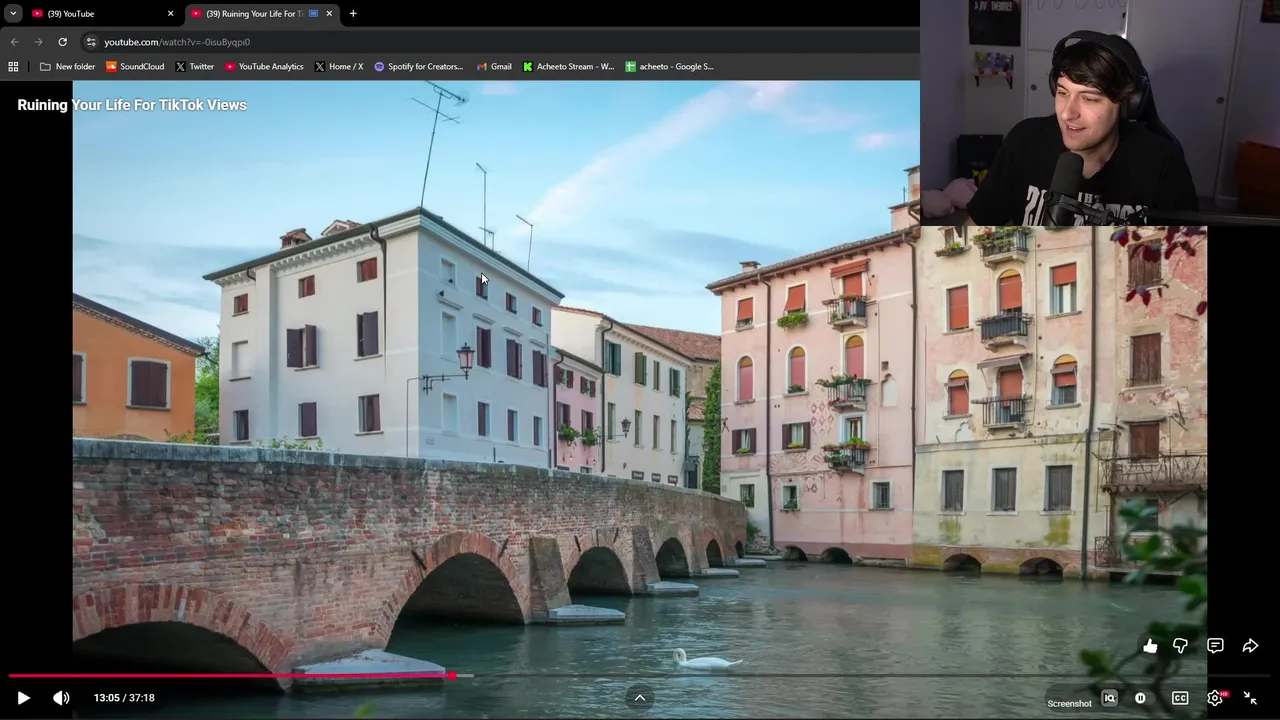Open acheeto Google Sheets bookmark

(669, 67)
